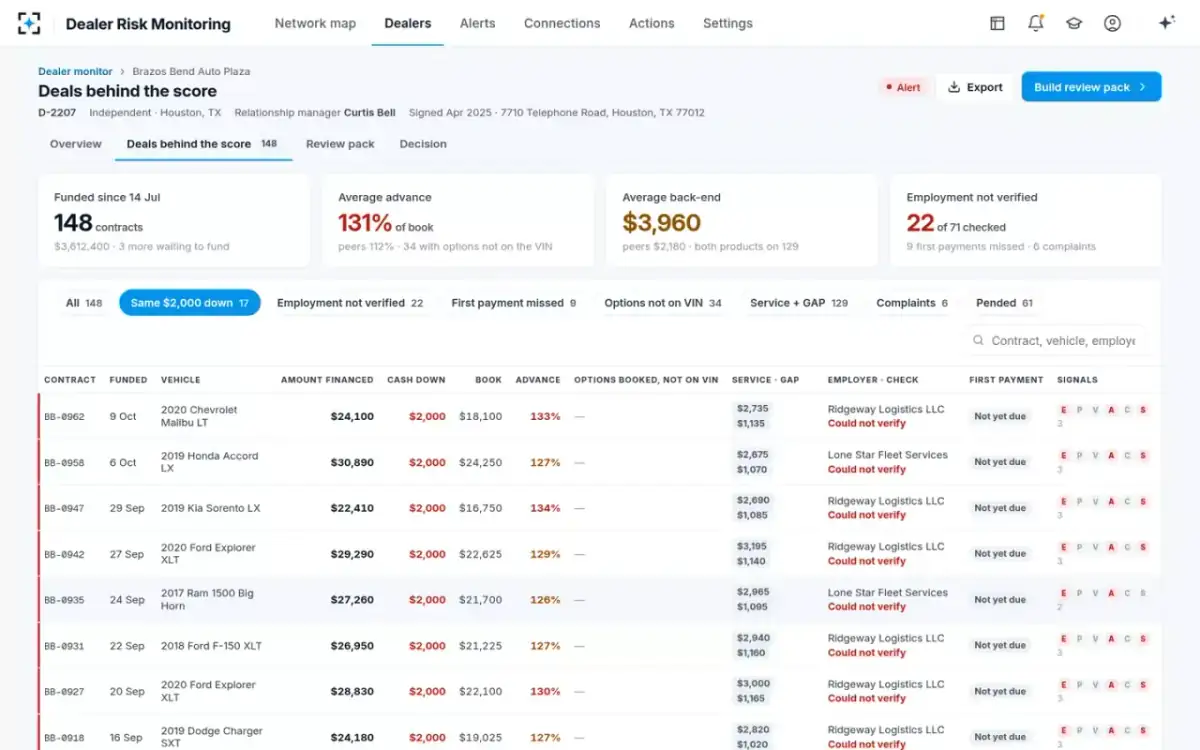Click the Export button

pyautogui.click(x=975, y=87)
